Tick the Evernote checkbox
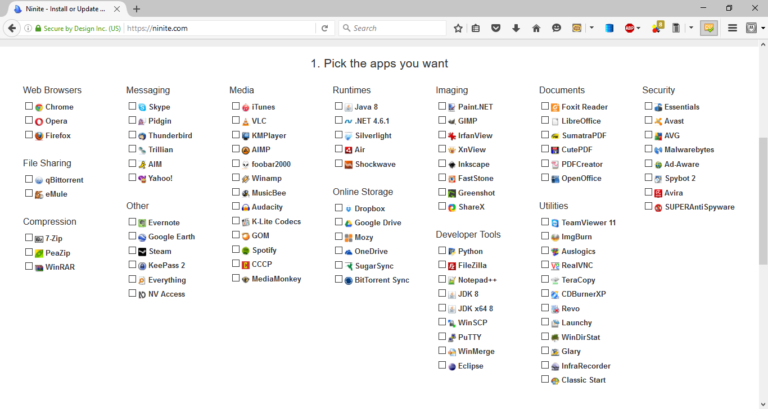 [x=132, y=222]
